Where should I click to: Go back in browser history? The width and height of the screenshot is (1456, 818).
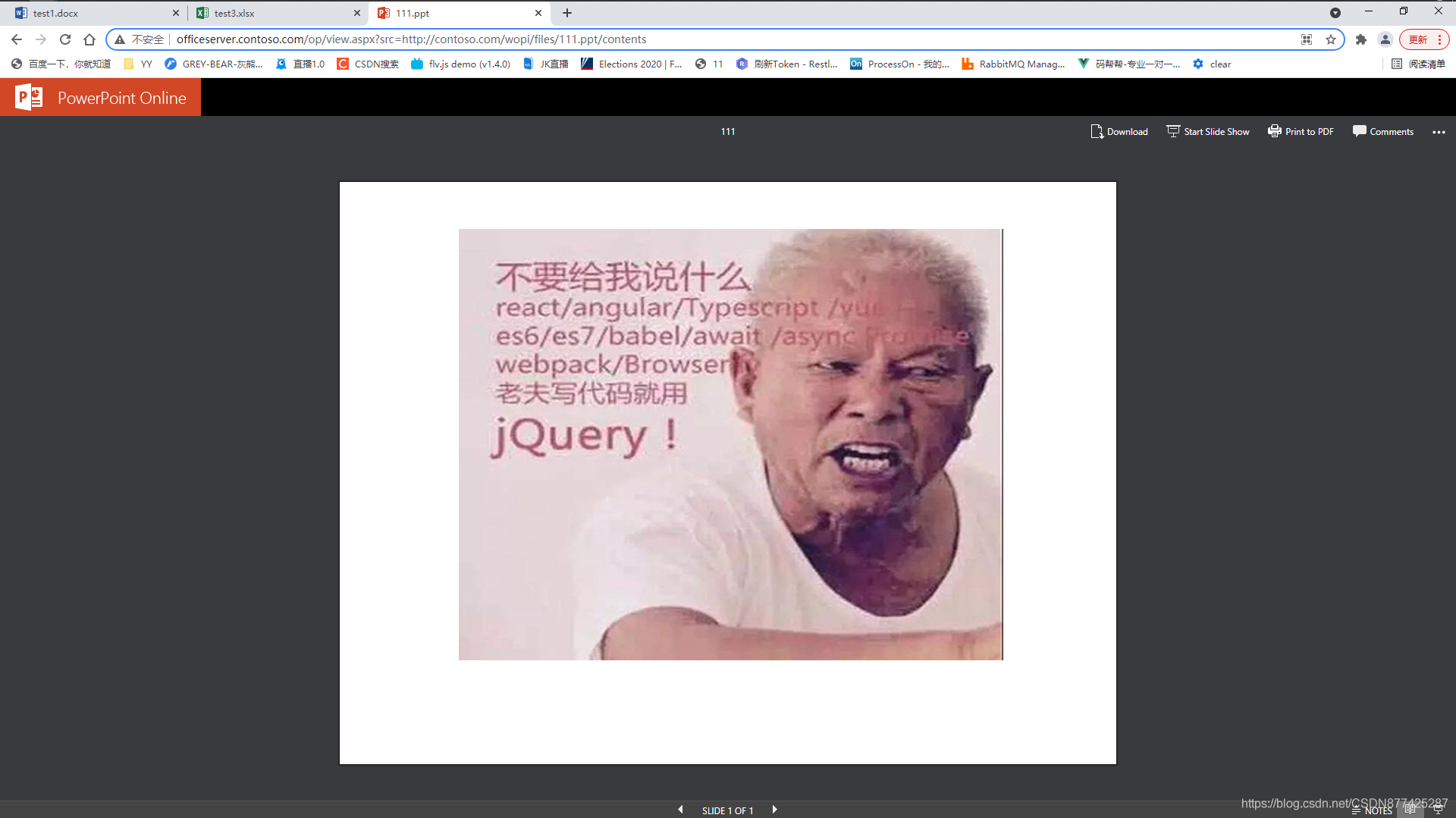coord(17,39)
